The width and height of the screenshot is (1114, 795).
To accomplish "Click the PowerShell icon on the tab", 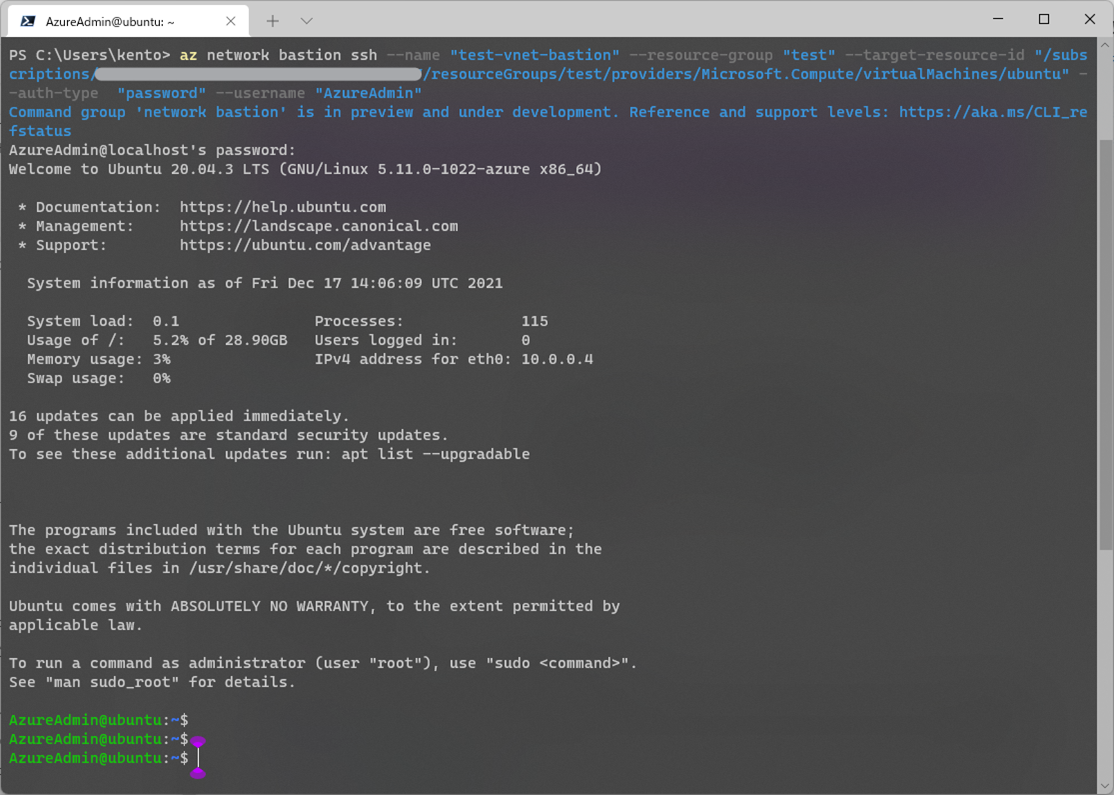I will tap(28, 21).
